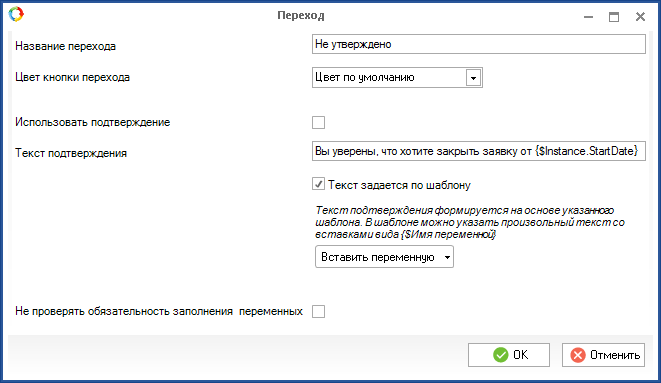Confirm the transition with OK button
The image size is (661, 383).
click(509, 355)
